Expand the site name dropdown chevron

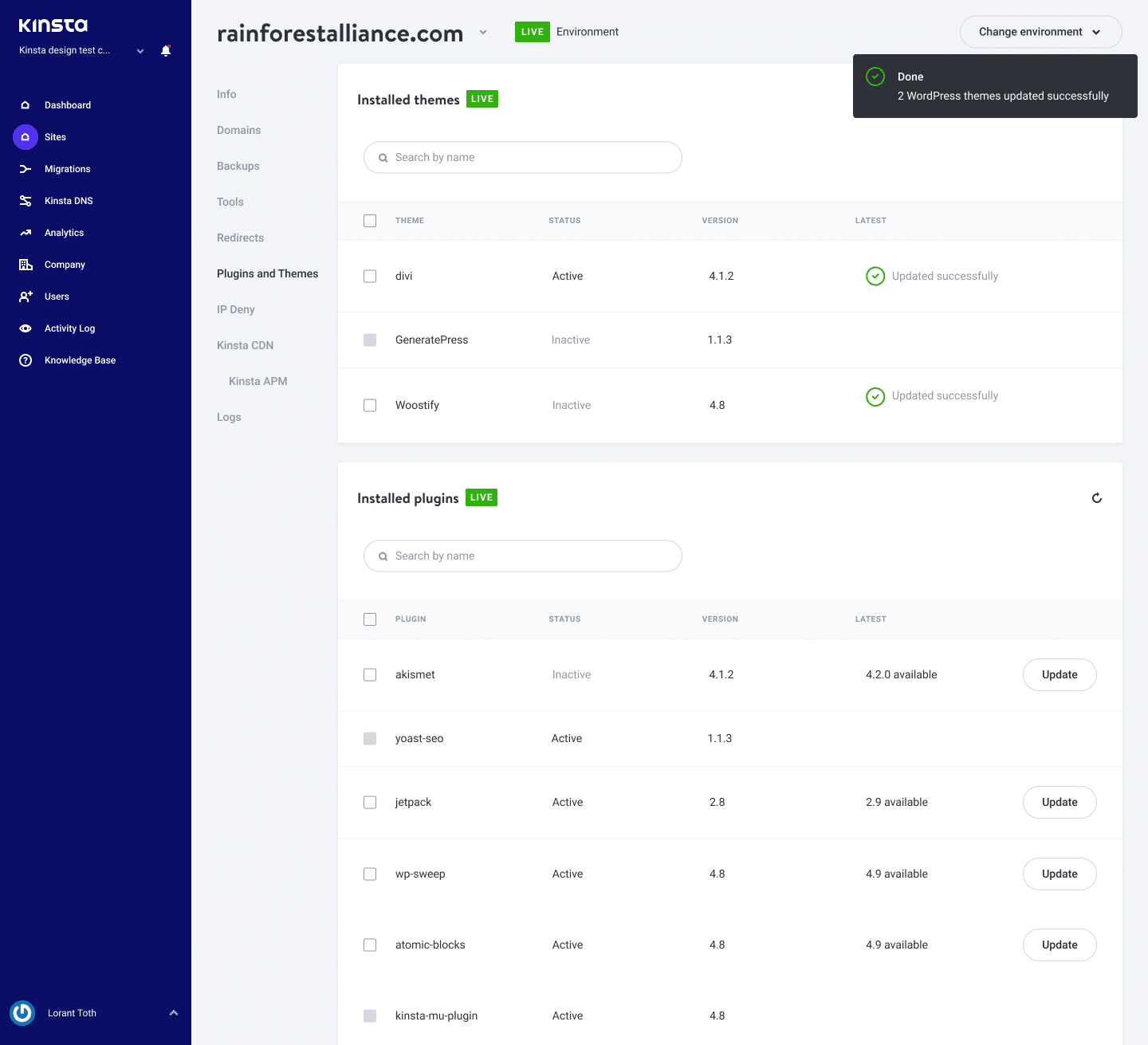tap(483, 33)
